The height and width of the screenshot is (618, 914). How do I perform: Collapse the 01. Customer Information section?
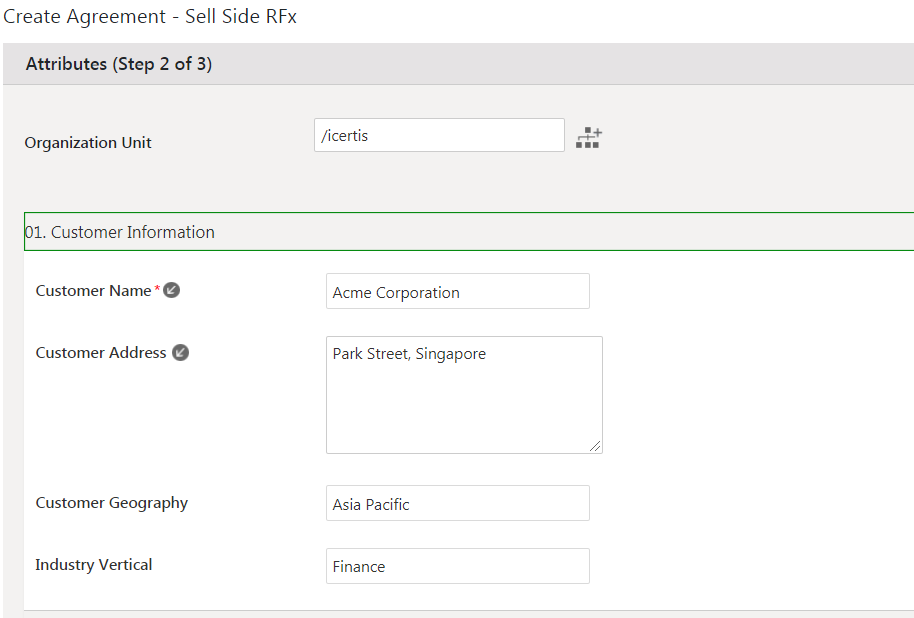(120, 232)
